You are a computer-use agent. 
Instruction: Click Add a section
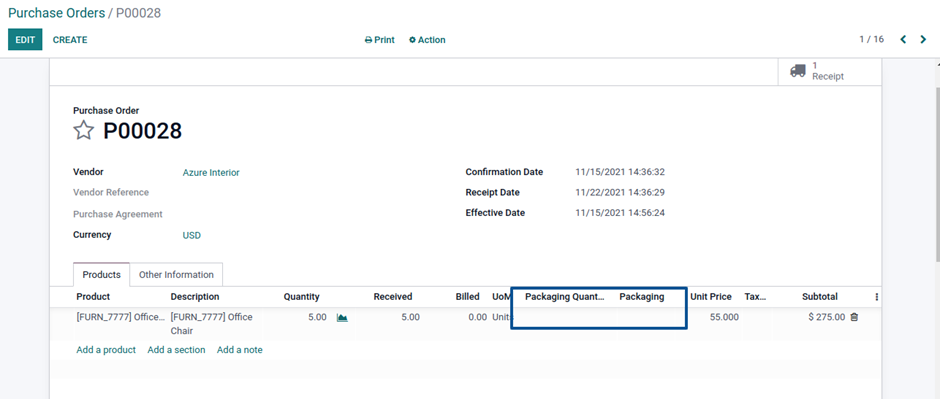click(176, 350)
